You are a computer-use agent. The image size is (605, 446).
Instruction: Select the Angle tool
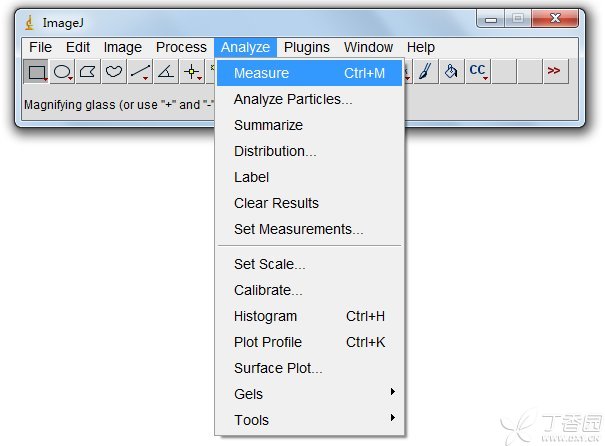coord(166,71)
